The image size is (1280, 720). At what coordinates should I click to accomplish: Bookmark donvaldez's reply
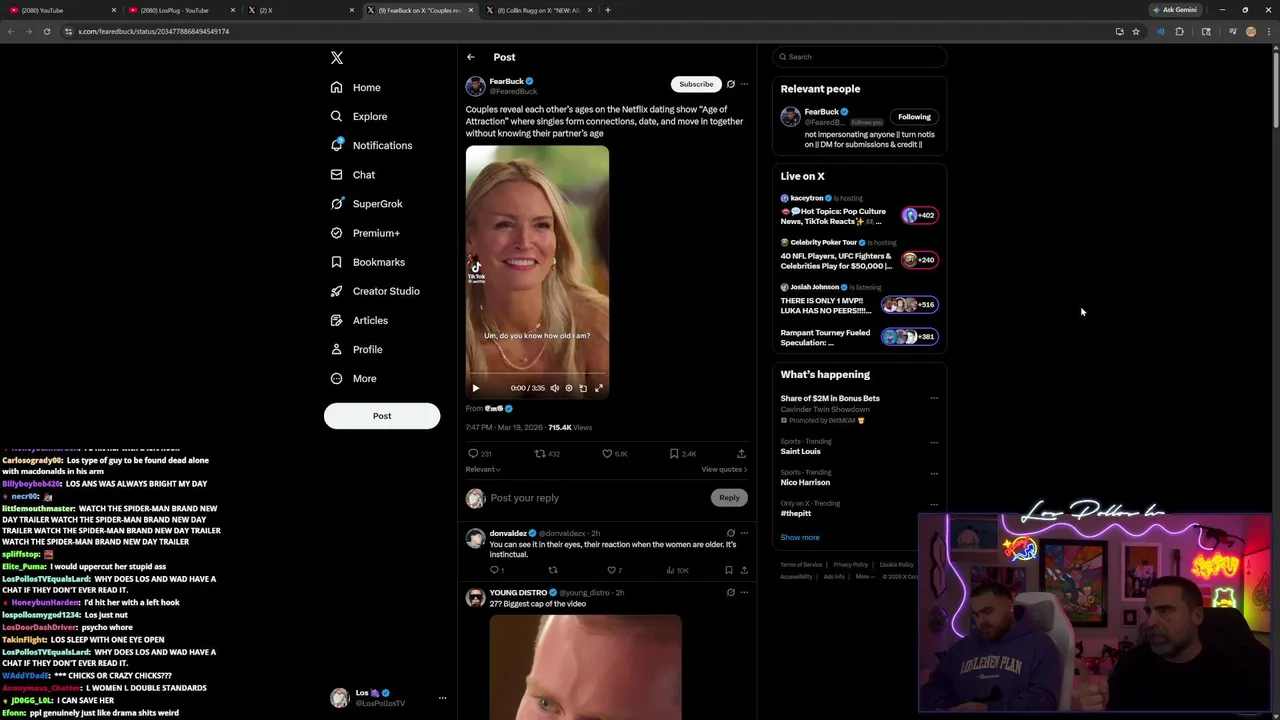point(728,570)
